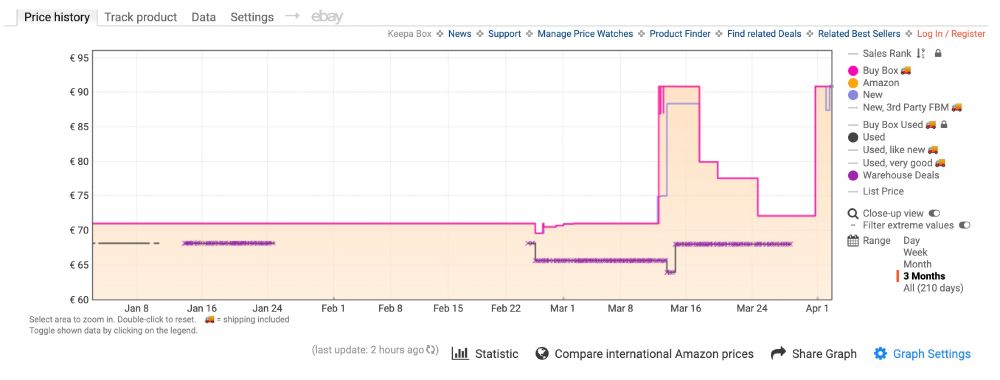
Task: Set range to Day
Action: pyautogui.click(x=911, y=240)
